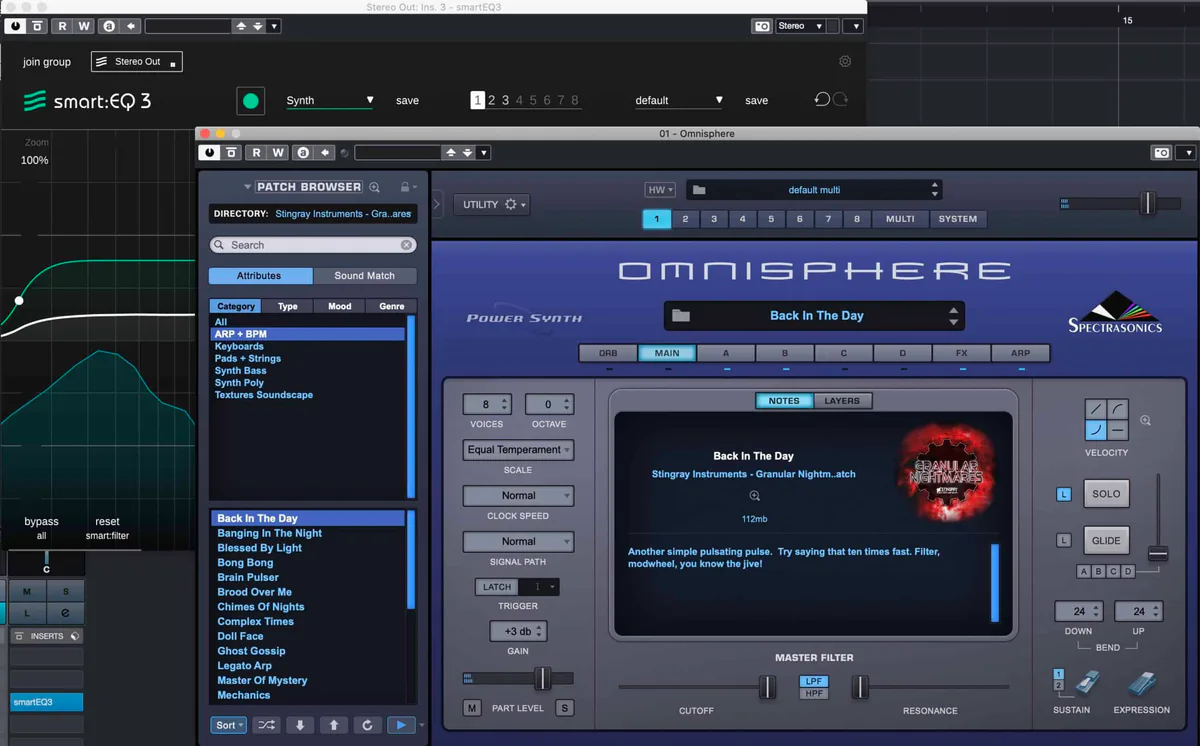Select the linear velocity curve
Image resolution: width=1200 pixels, height=746 pixels.
click(x=1096, y=409)
